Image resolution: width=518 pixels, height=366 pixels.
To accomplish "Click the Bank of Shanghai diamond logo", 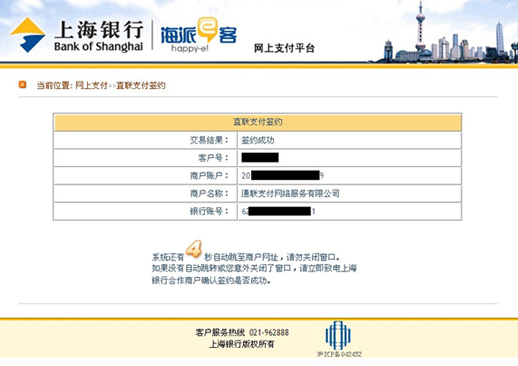I will click(x=28, y=35).
